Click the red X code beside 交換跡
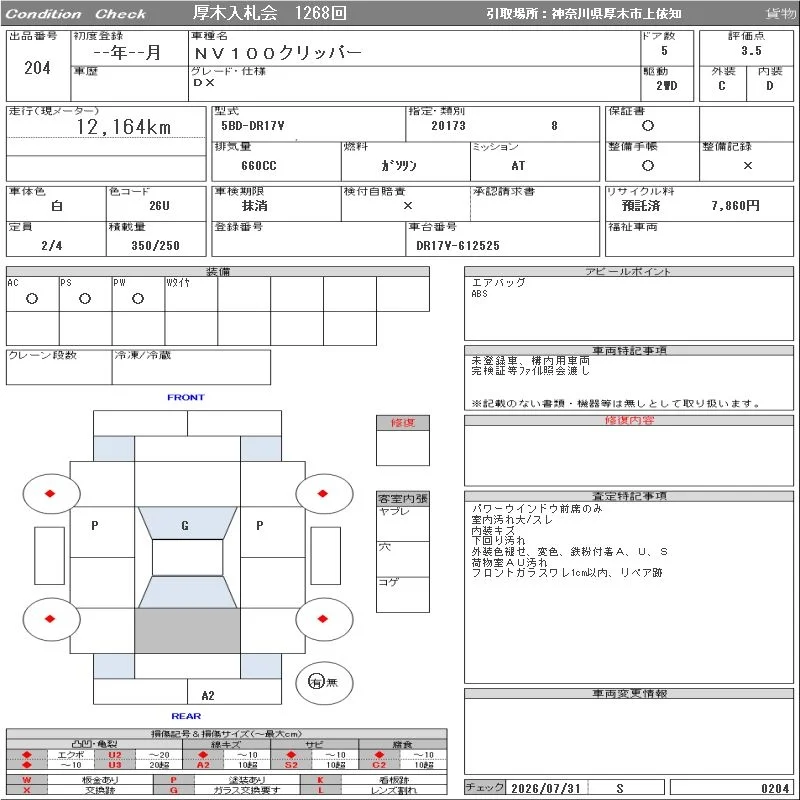 click(27, 790)
